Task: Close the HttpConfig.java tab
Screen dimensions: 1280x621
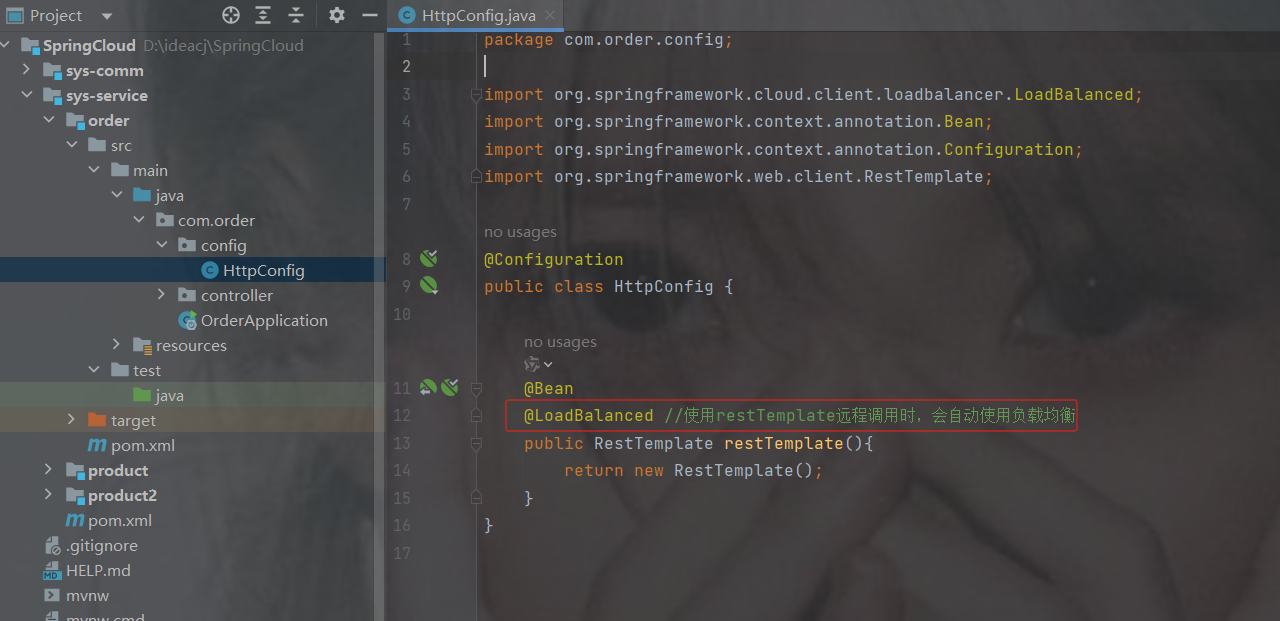Action: pos(551,16)
